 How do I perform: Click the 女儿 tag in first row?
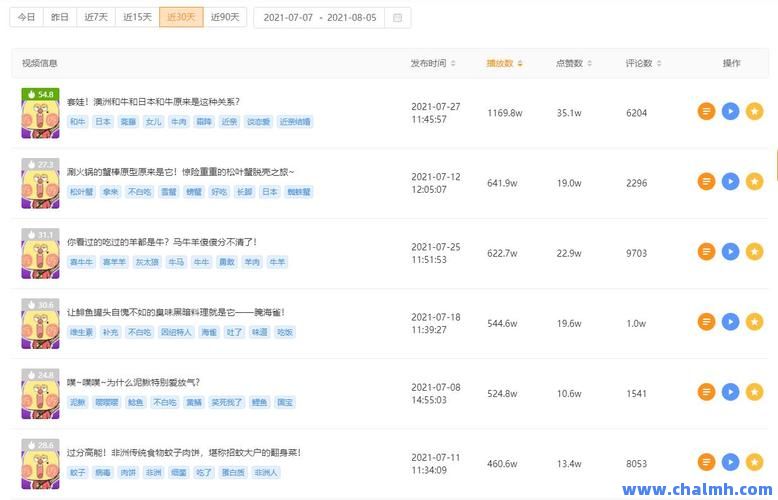click(x=153, y=122)
